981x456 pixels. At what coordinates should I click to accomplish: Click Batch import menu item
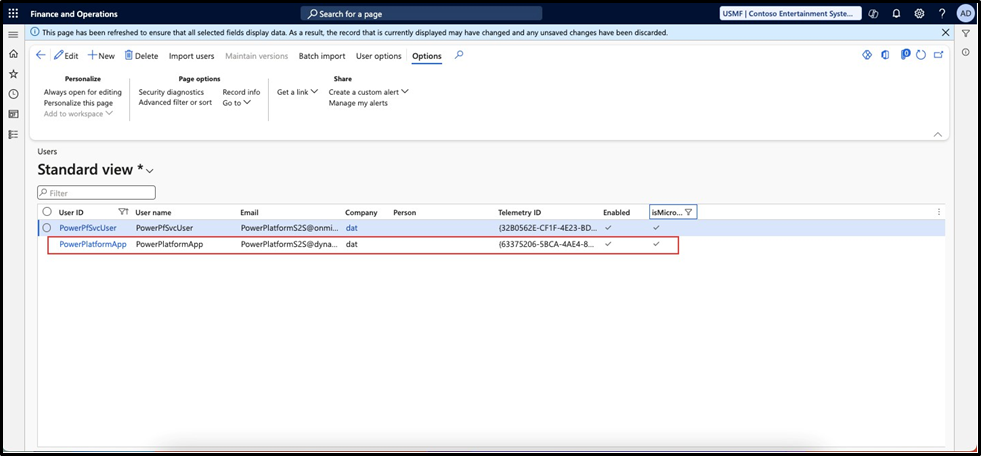click(x=322, y=56)
